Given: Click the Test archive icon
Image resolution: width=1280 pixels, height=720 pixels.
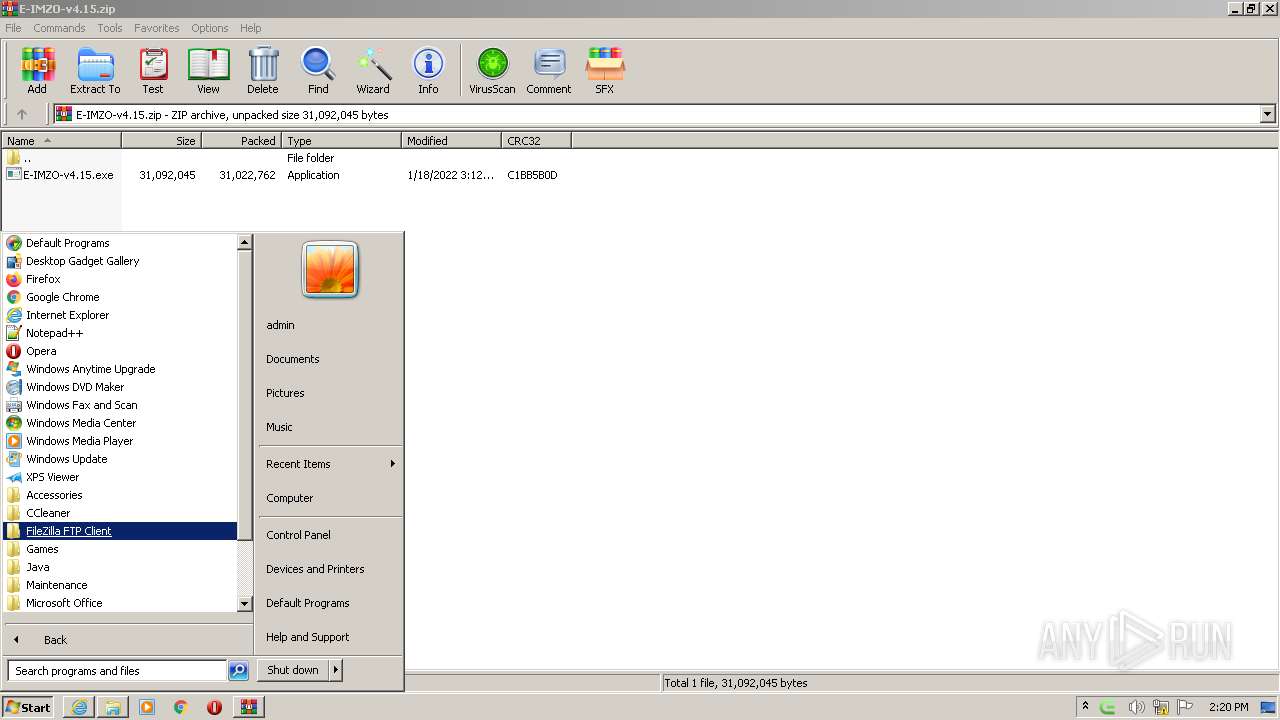Looking at the screenshot, I should click(153, 70).
